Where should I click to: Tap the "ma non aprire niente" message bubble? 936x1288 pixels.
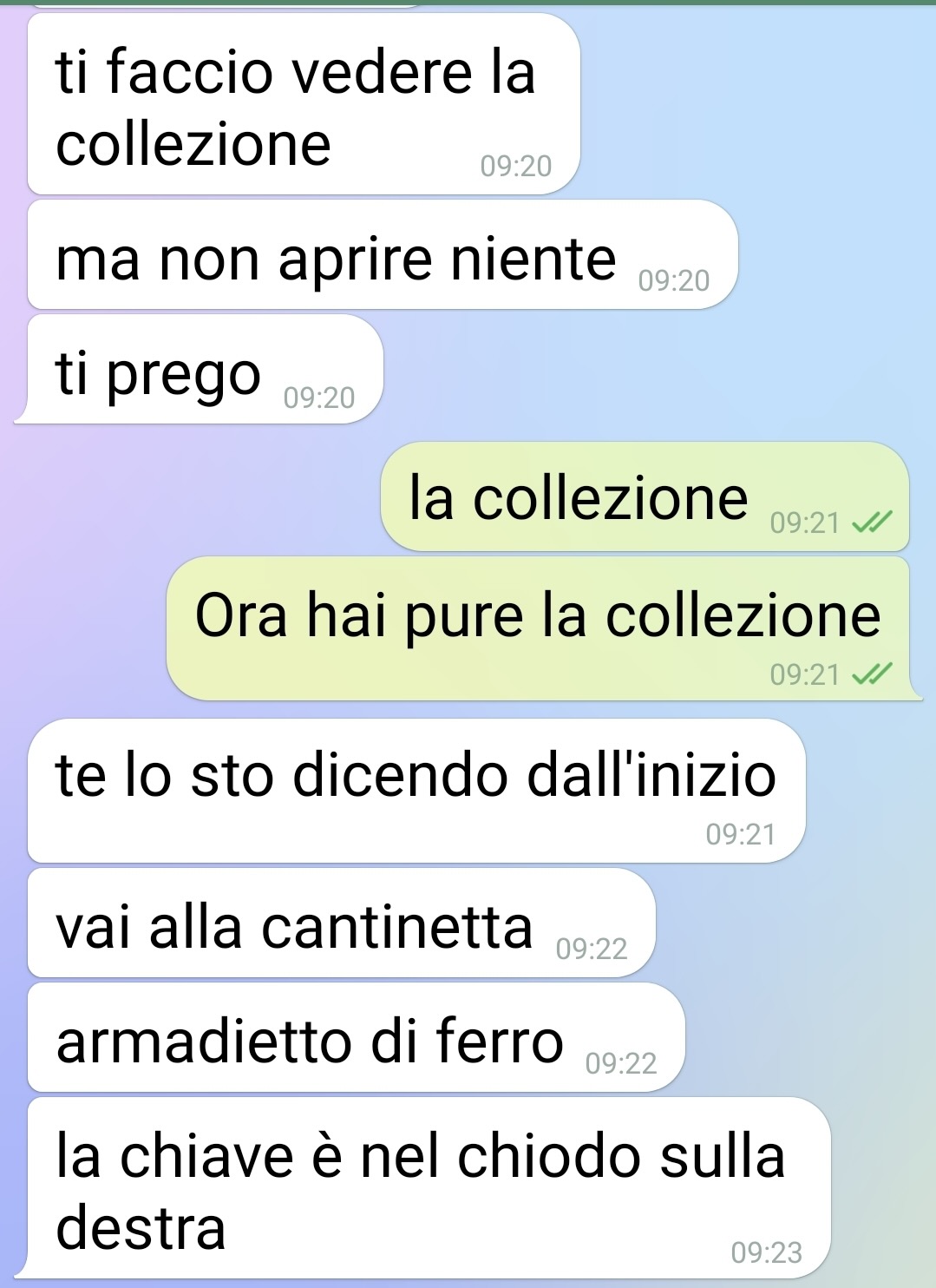[383, 255]
